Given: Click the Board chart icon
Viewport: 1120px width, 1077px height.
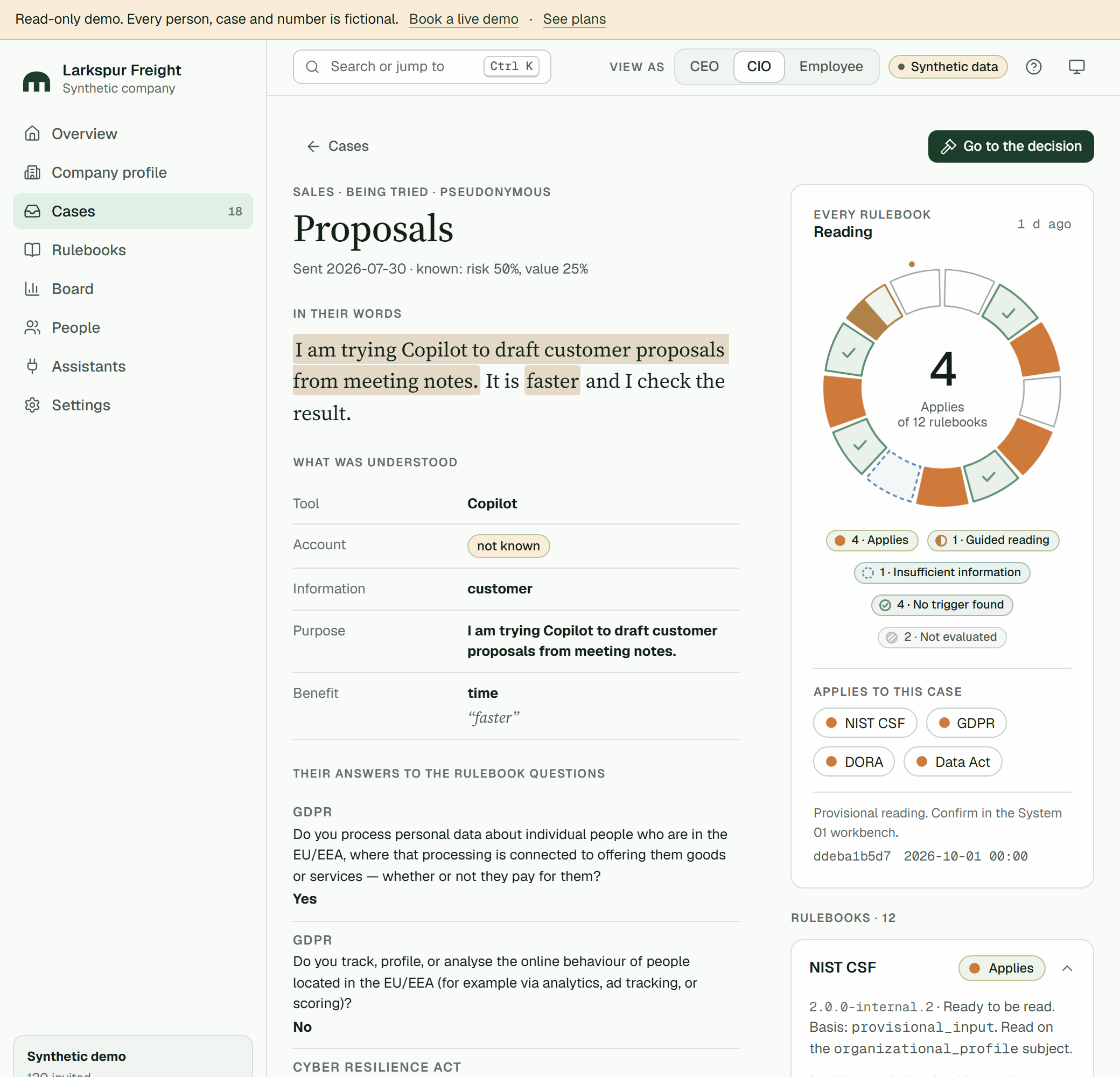Looking at the screenshot, I should point(32,289).
